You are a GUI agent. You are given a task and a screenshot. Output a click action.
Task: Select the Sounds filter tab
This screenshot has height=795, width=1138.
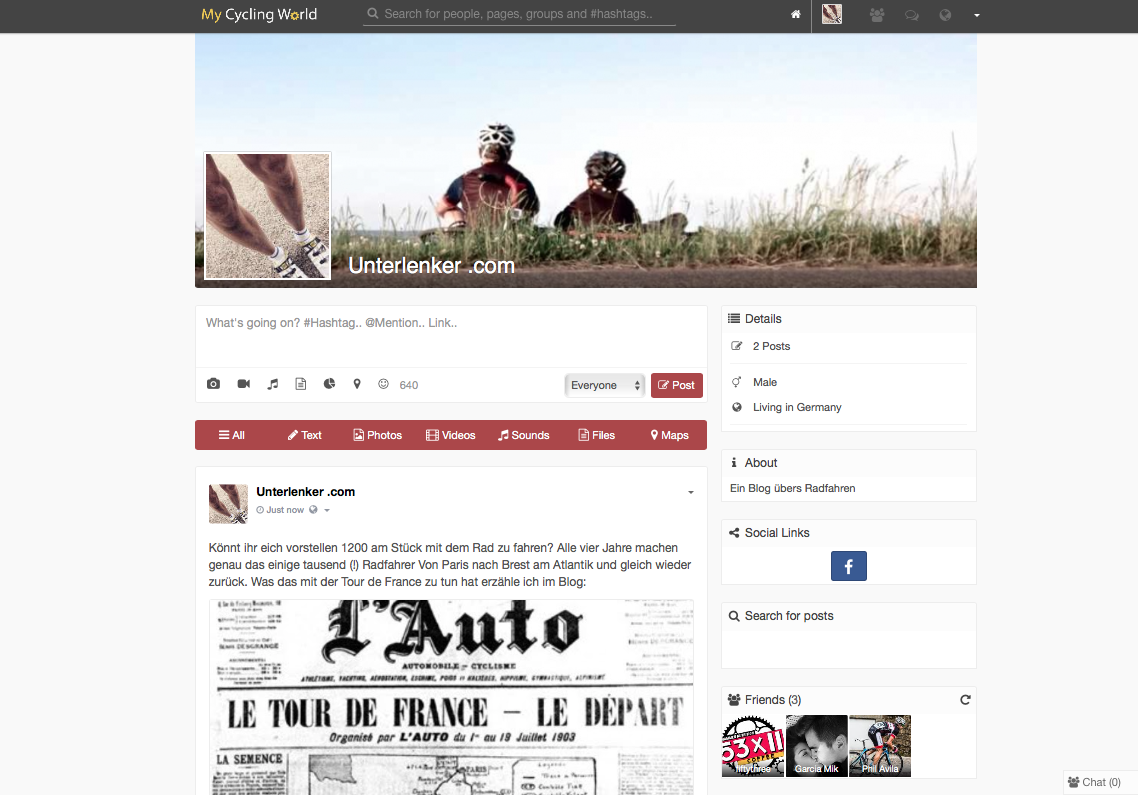523,435
